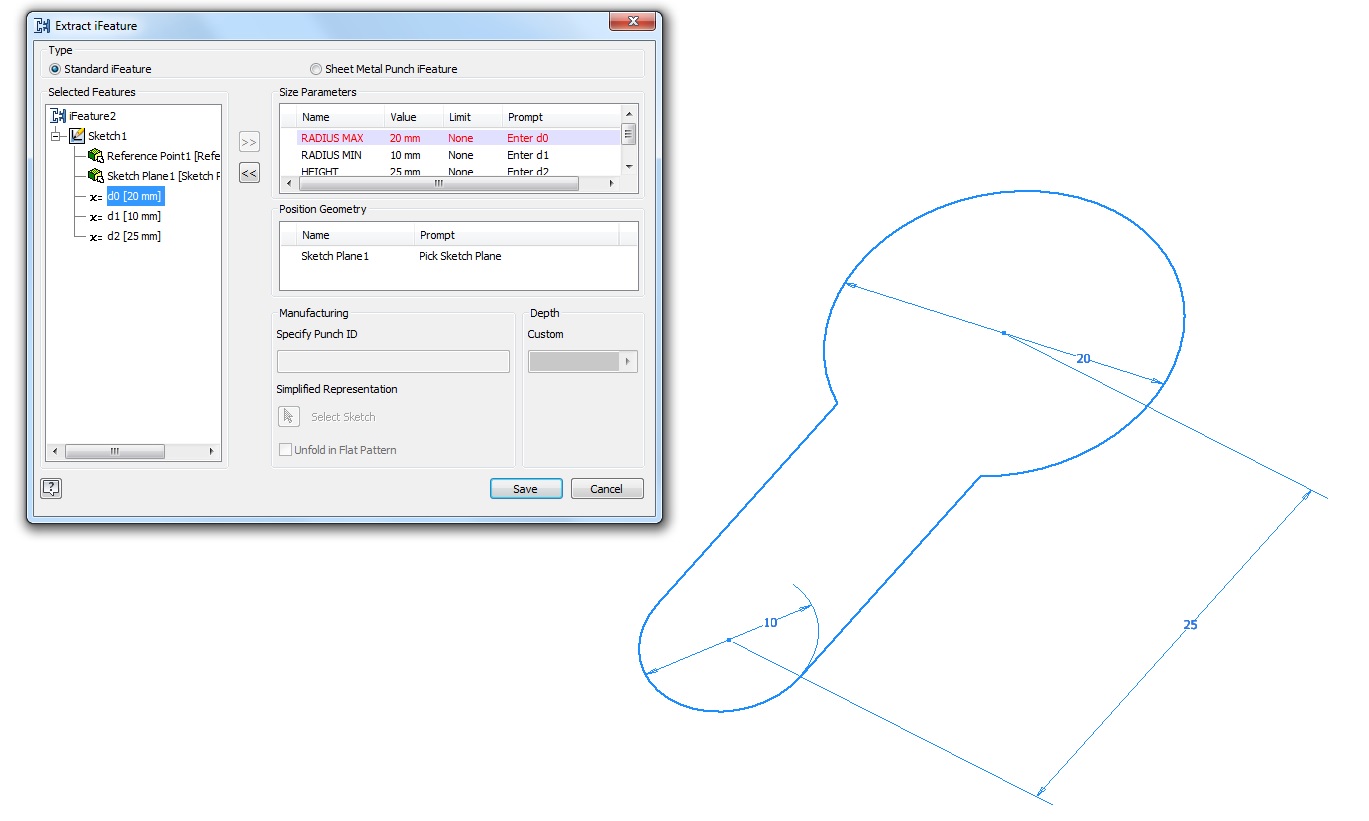The width and height of the screenshot is (1369, 821).
Task: Click the 20 dimension value in sketch
Action: coord(1083,358)
